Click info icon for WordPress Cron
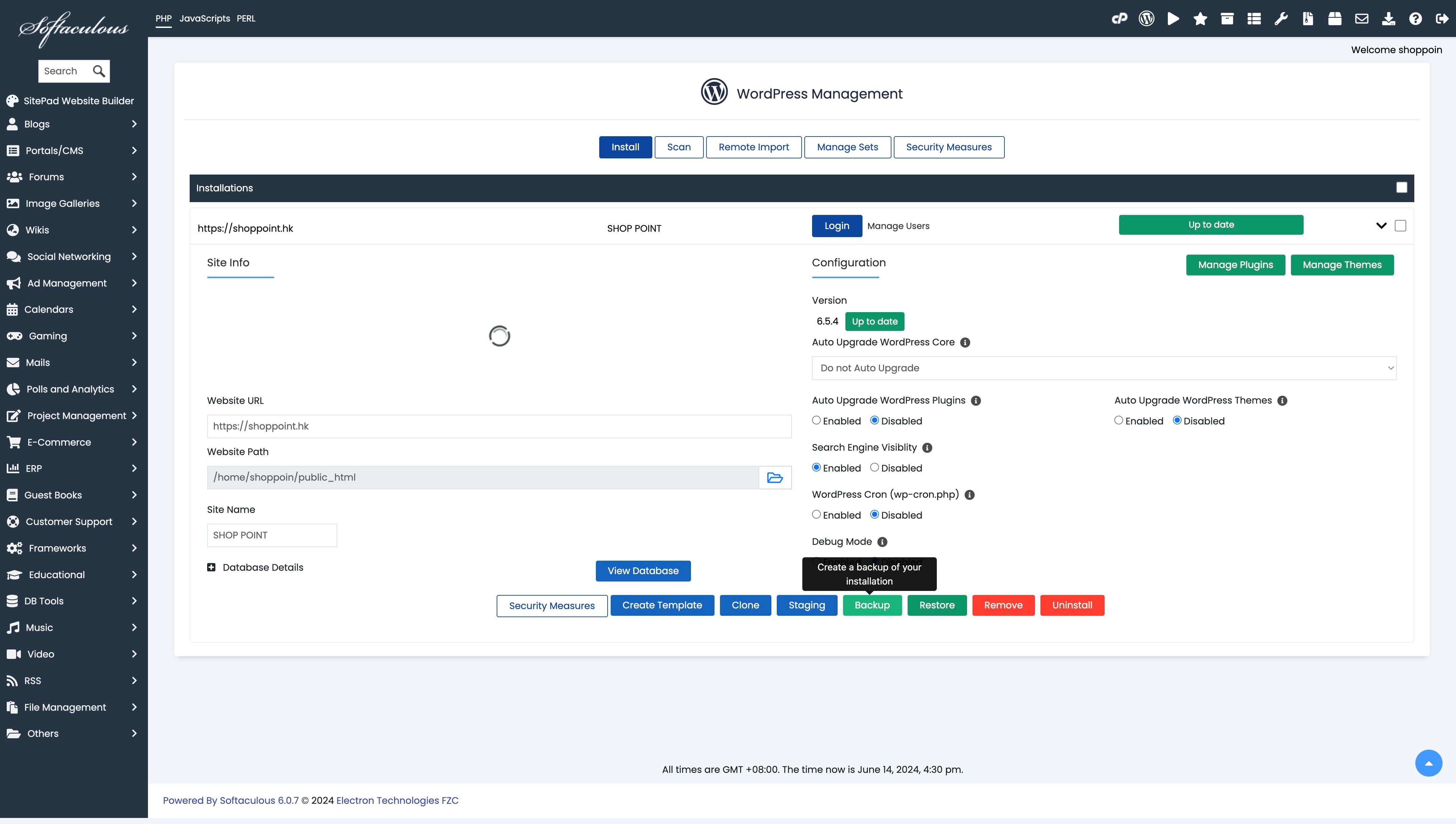1456x824 pixels. pos(969,495)
